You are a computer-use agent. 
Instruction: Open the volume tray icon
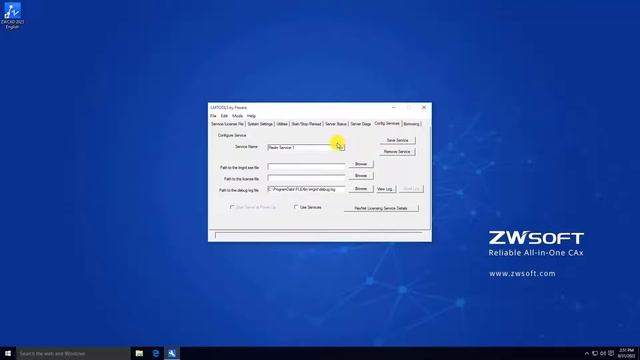pos(603,353)
